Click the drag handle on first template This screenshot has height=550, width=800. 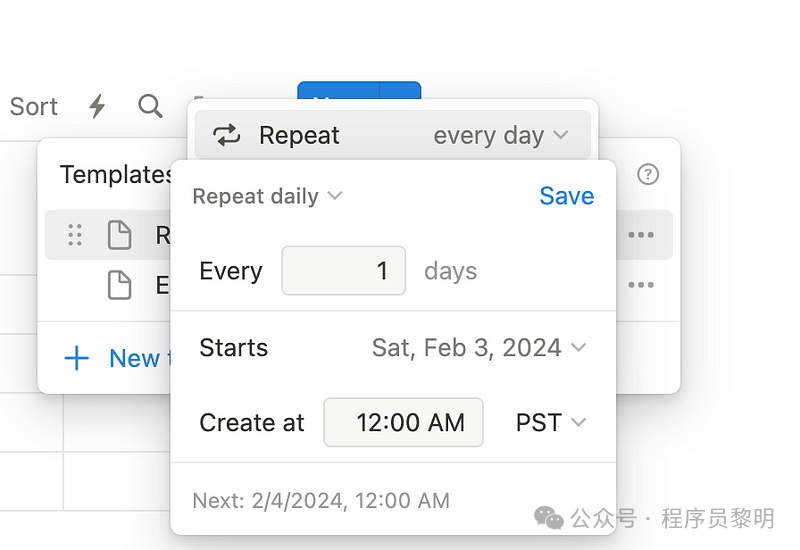[75, 235]
